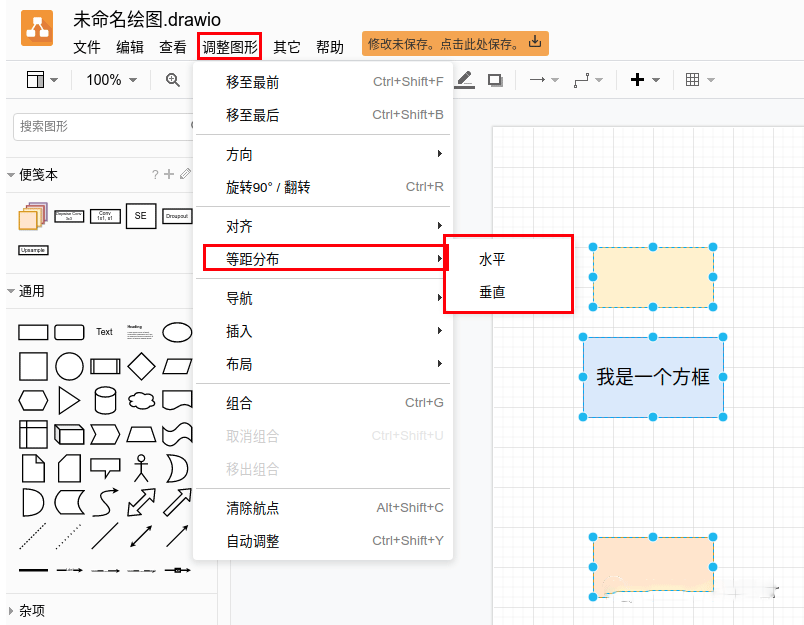Select the Upsample block in the scratchpad
Screen dimensions: 804x625
(x=34, y=250)
